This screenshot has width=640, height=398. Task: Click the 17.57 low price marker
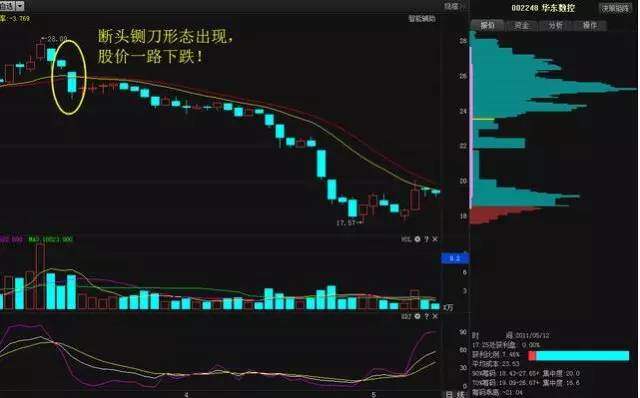[x=349, y=223]
